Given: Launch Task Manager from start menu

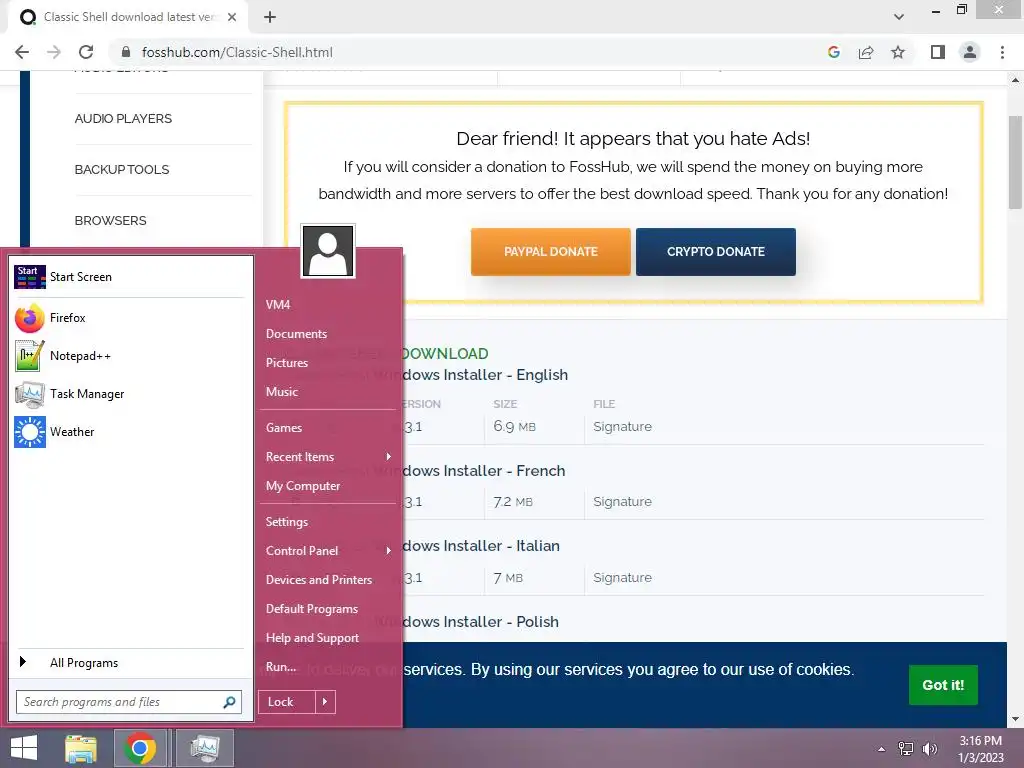Looking at the screenshot, I should (129, 394).
